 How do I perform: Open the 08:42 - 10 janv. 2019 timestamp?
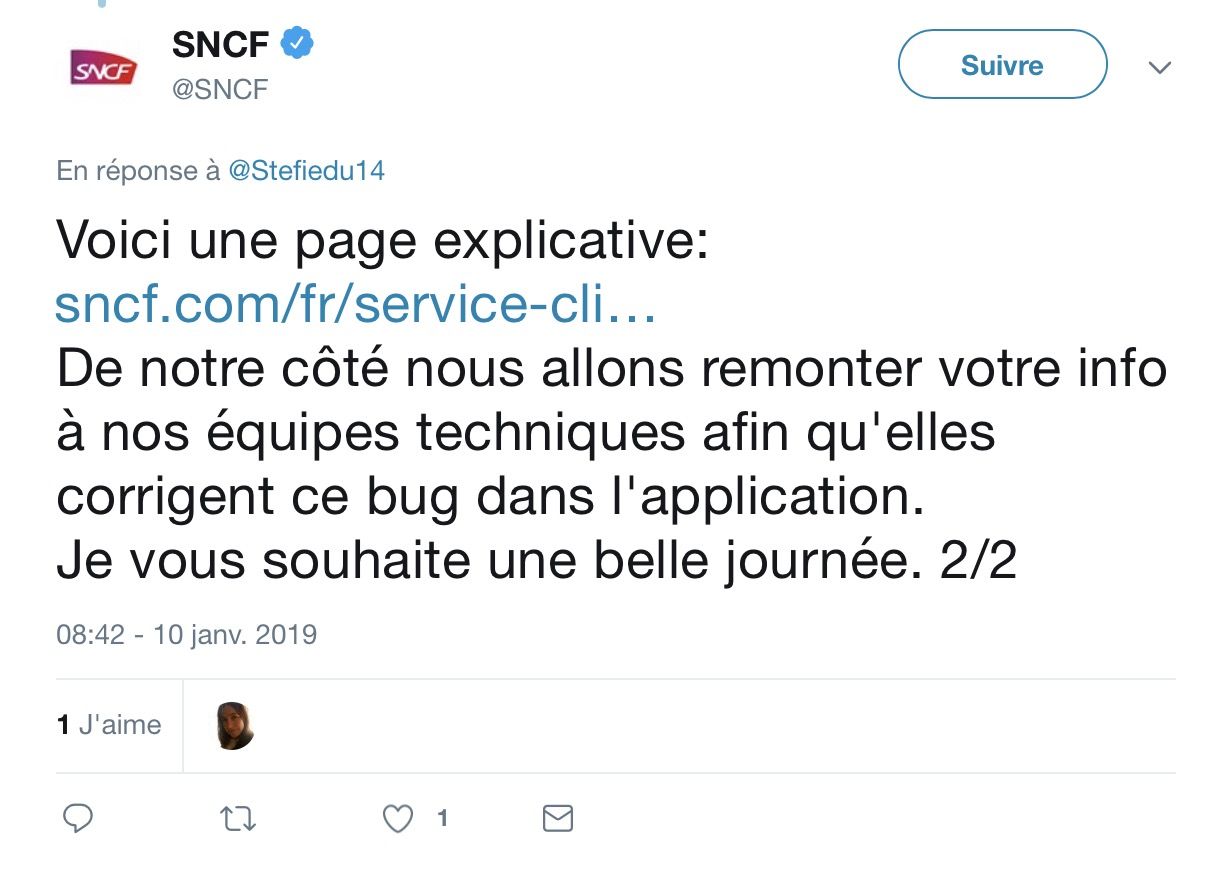pos(186,634)
